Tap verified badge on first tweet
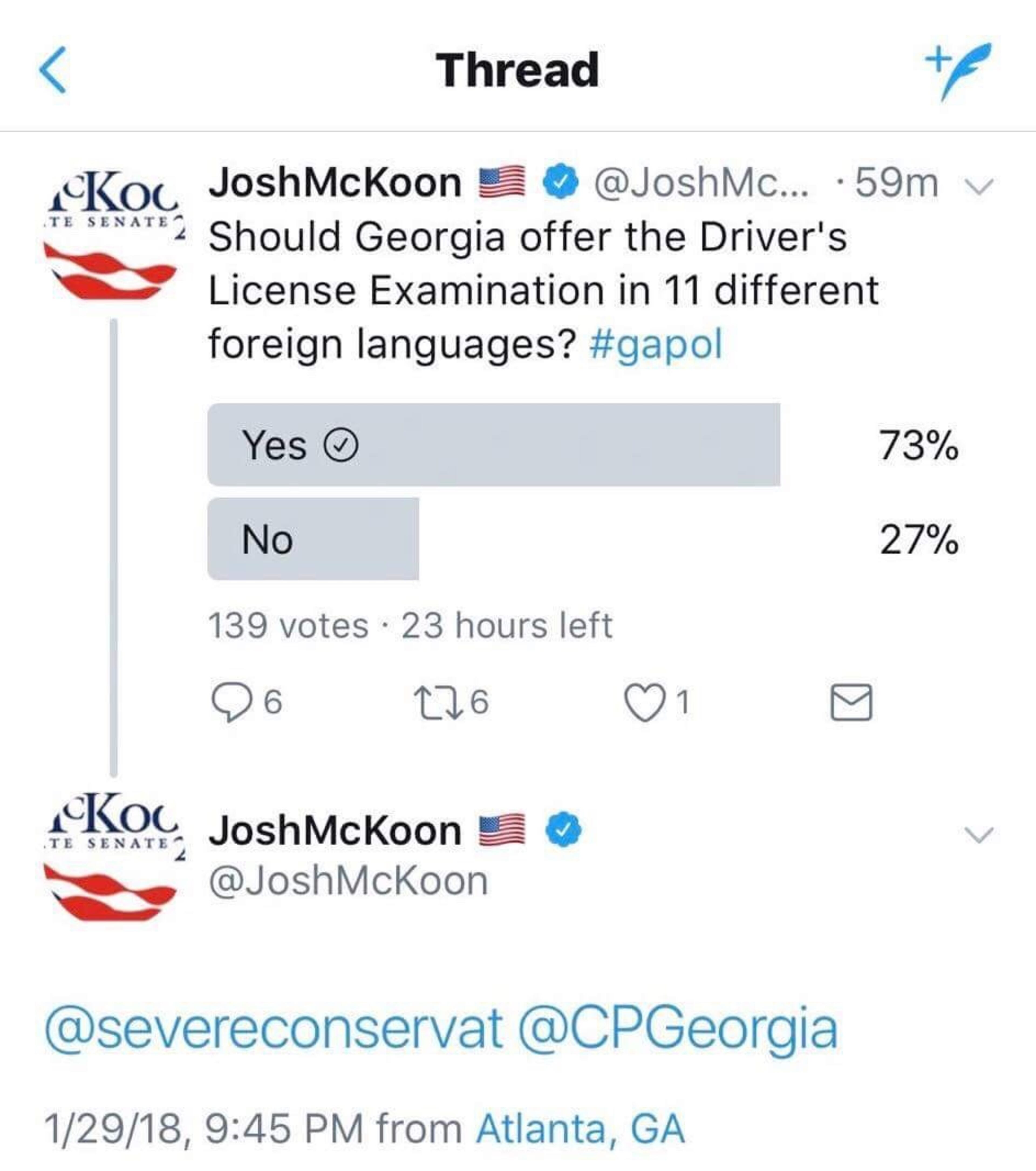 click(x=561, y=182)
